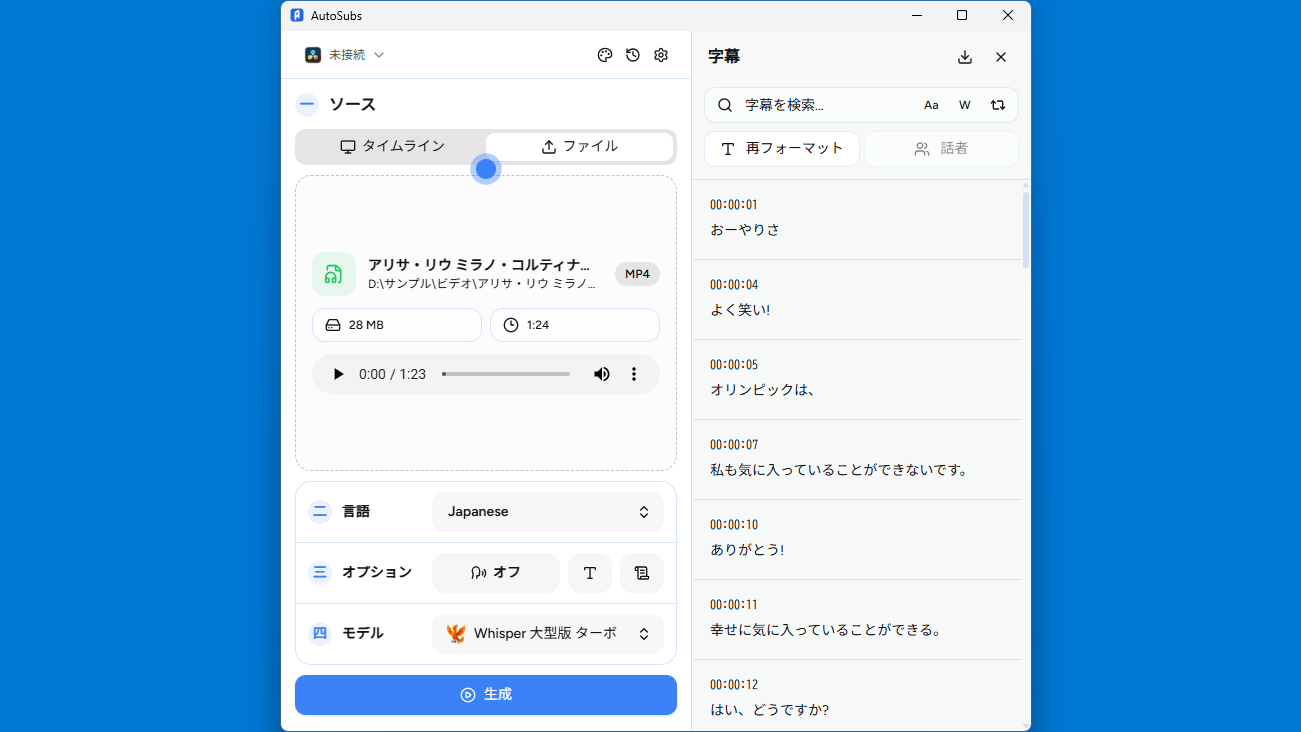Select the subtitle おーやりさ
Viewport: 1301px width, 732px height.
(x=745, y=230)
